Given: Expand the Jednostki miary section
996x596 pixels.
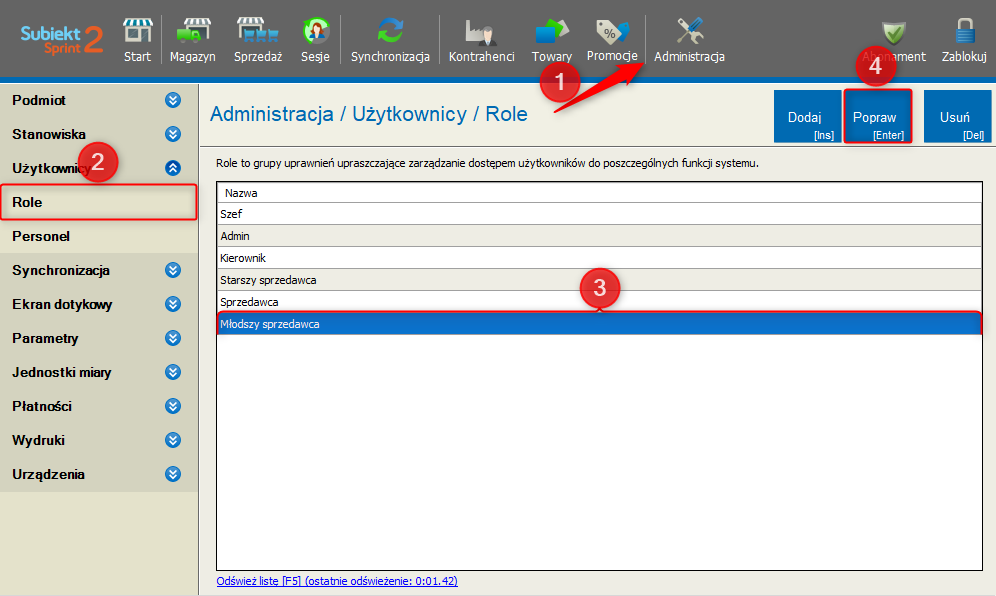Looking at the screenshot, I should click(173, 372).
